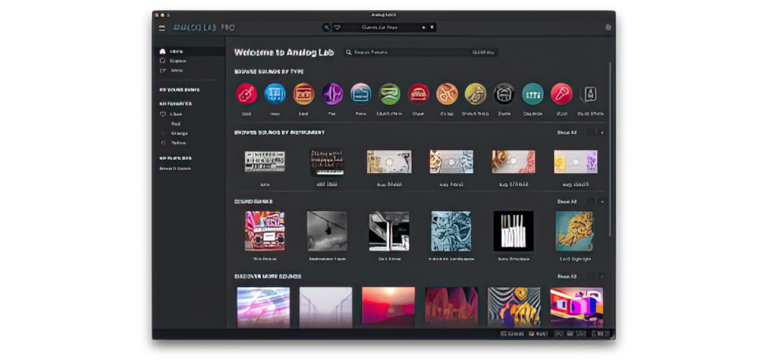Toggle the Keys button in bottom status bar

click(x=538, y=334)
